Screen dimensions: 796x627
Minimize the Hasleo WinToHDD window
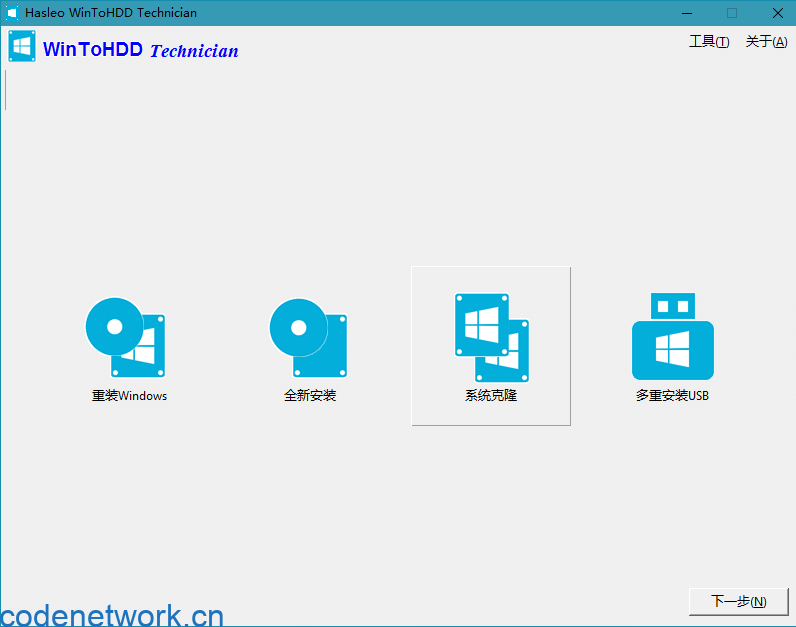pyautogui.click(x=687, y=13)
